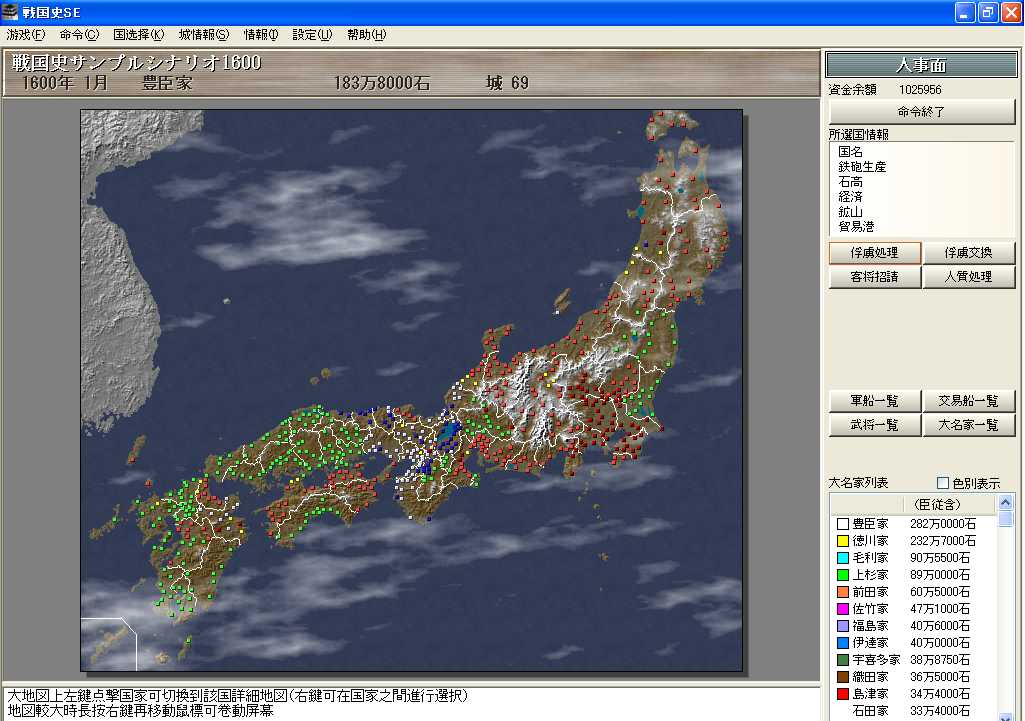1025x721 pixels.
Task: Click the blue 伊達家 color swatch
Action: [x=843, y=643]
